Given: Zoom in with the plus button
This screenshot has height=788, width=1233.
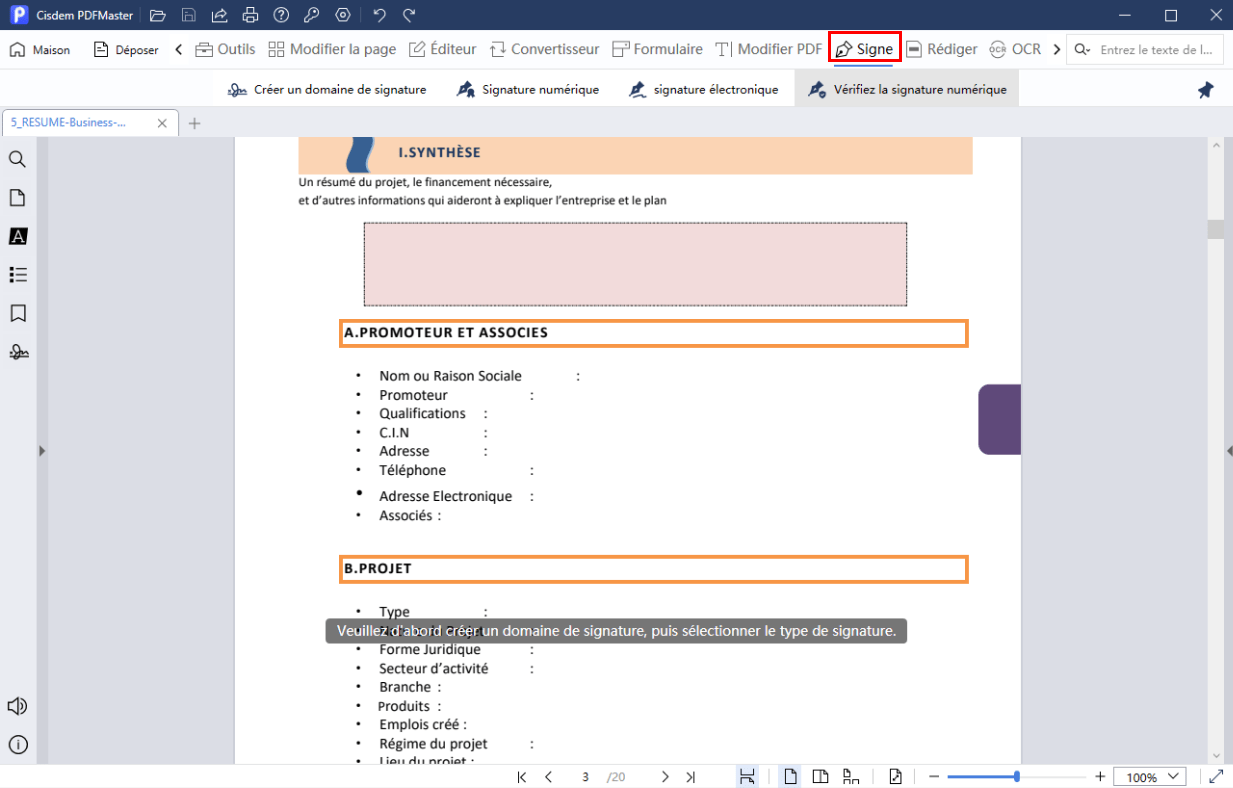Looking at the screenshot, I should click(1100, 777).
